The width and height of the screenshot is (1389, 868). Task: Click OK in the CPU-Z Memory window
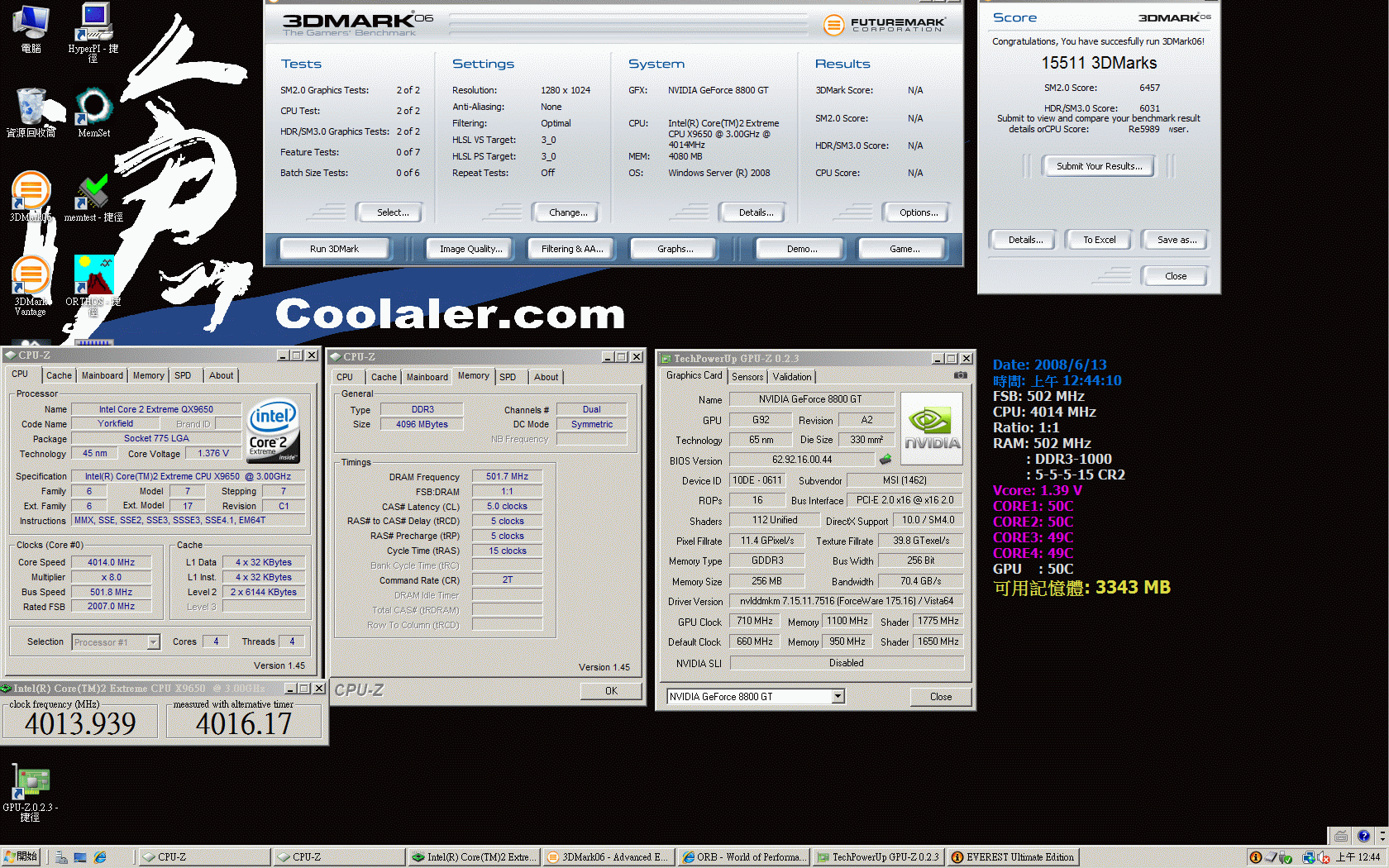[x=611, y=691]
